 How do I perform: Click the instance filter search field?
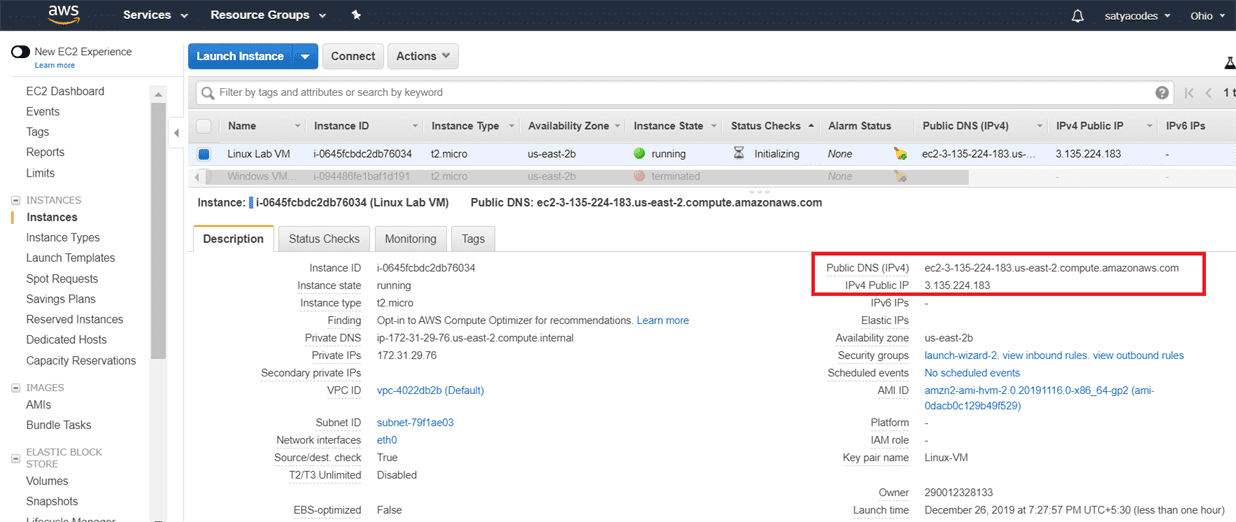click(680, 93)
